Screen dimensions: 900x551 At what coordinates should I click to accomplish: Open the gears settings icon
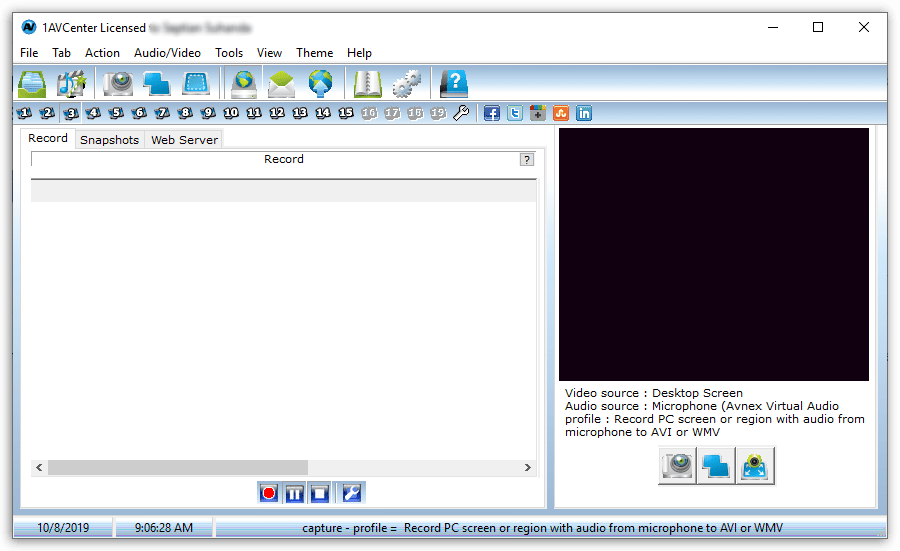[x=406, y=83]
